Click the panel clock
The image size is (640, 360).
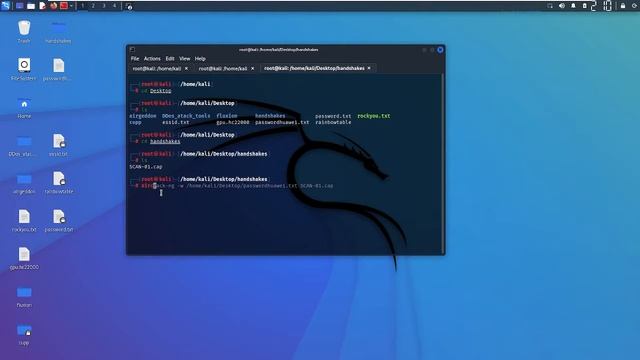tap(601, 6)
